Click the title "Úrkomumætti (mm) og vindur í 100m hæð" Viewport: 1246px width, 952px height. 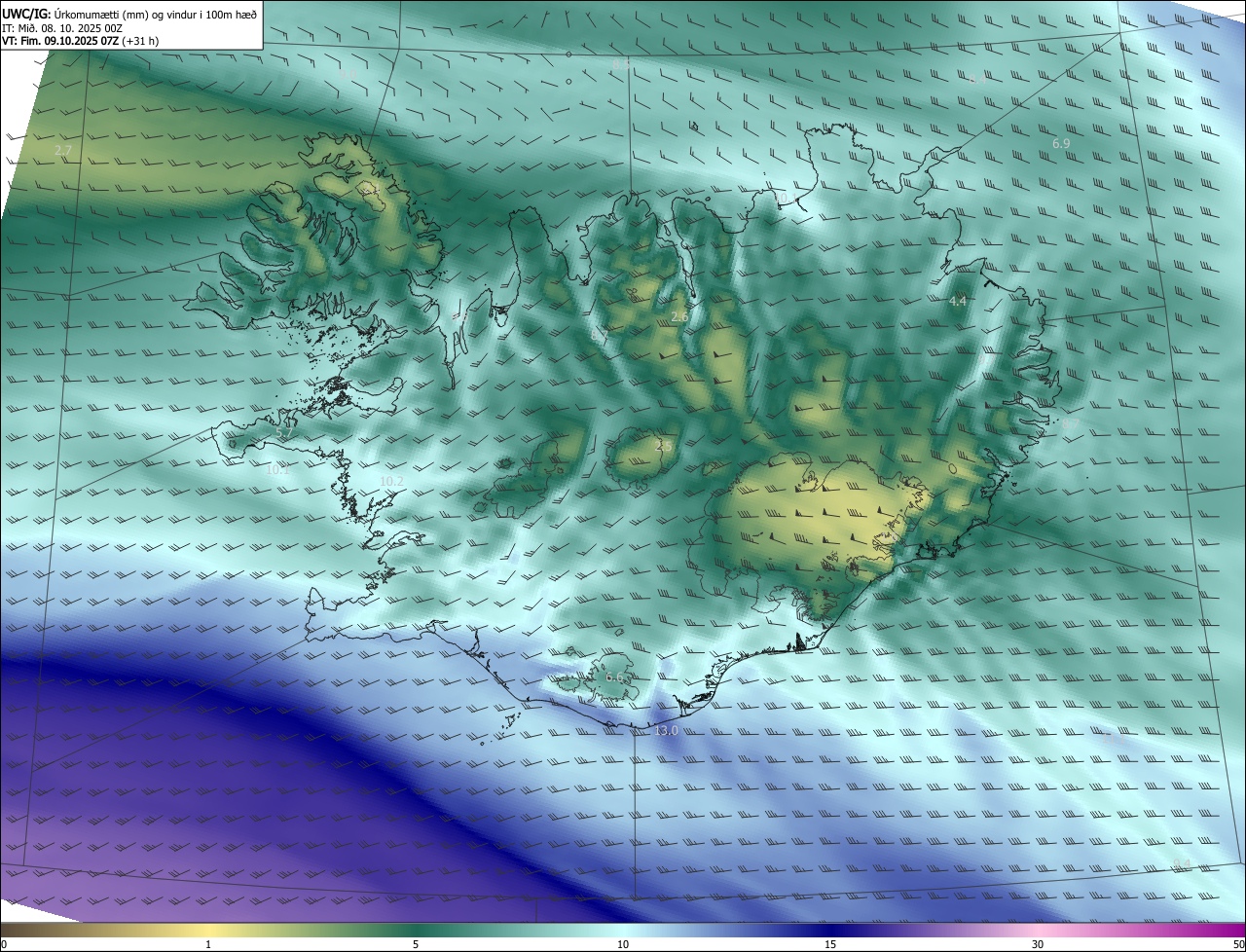point(155,14)
